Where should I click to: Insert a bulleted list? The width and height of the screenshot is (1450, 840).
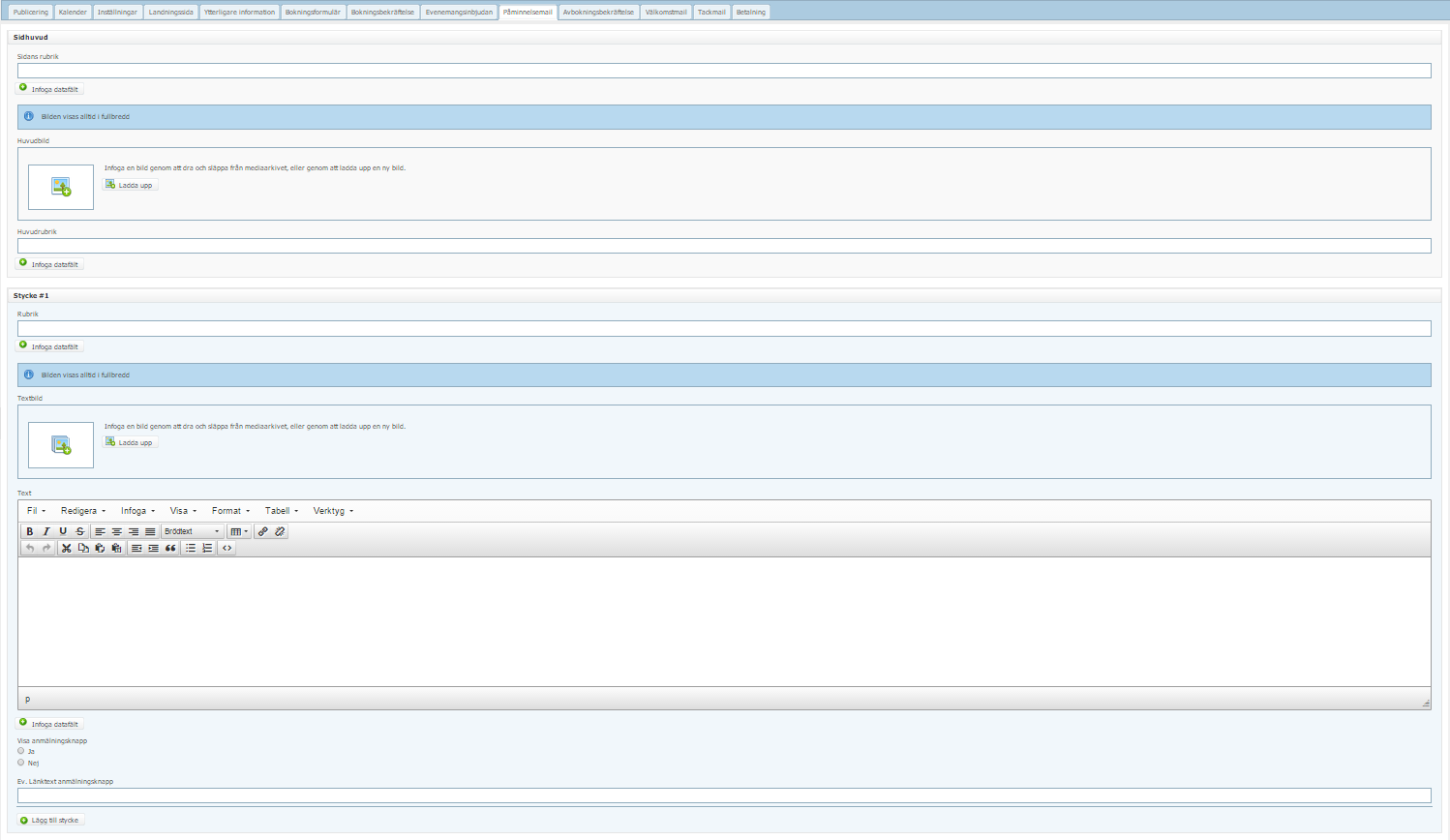click(x=191, y=548)
